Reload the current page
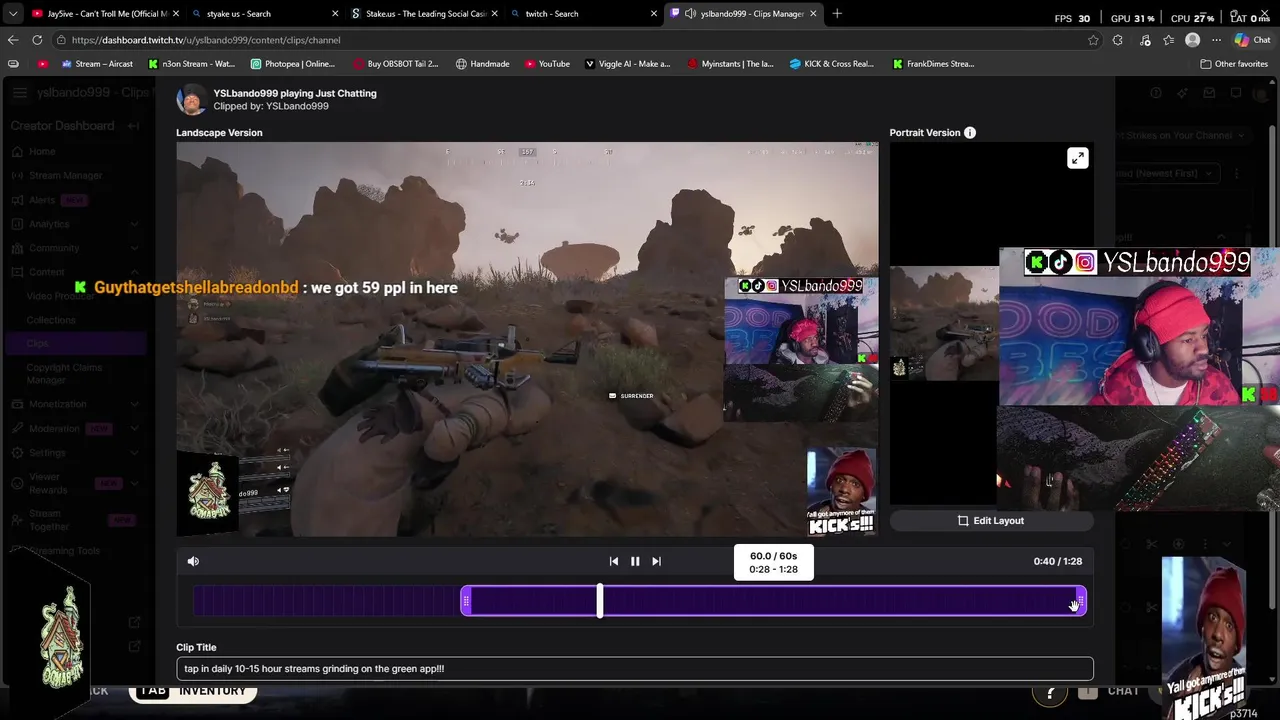Screen dimensions: 1280x720 tap(37, 40)
